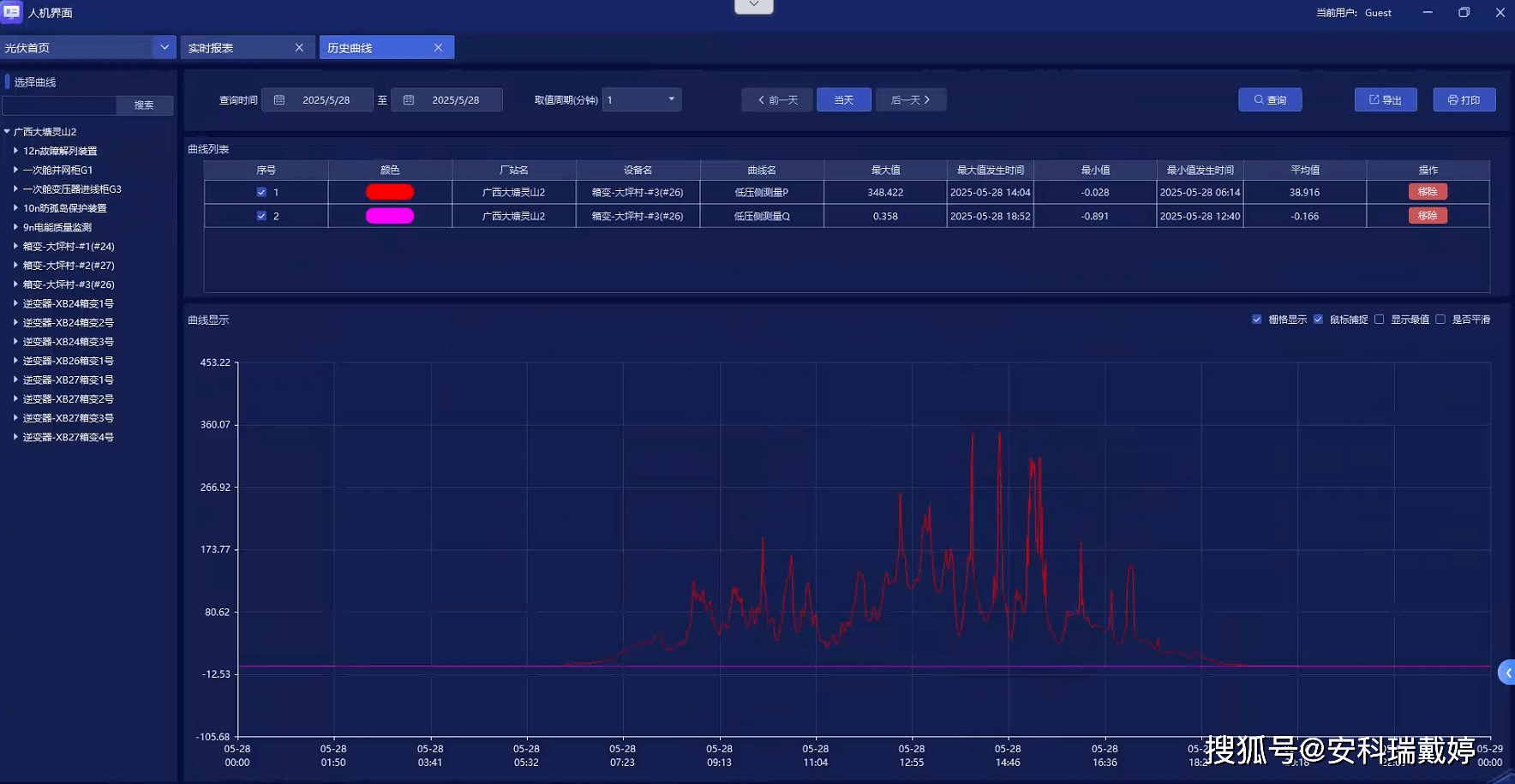Click the curve search input field
Viewport: 1515px width, 784px height.
[59, 105]
